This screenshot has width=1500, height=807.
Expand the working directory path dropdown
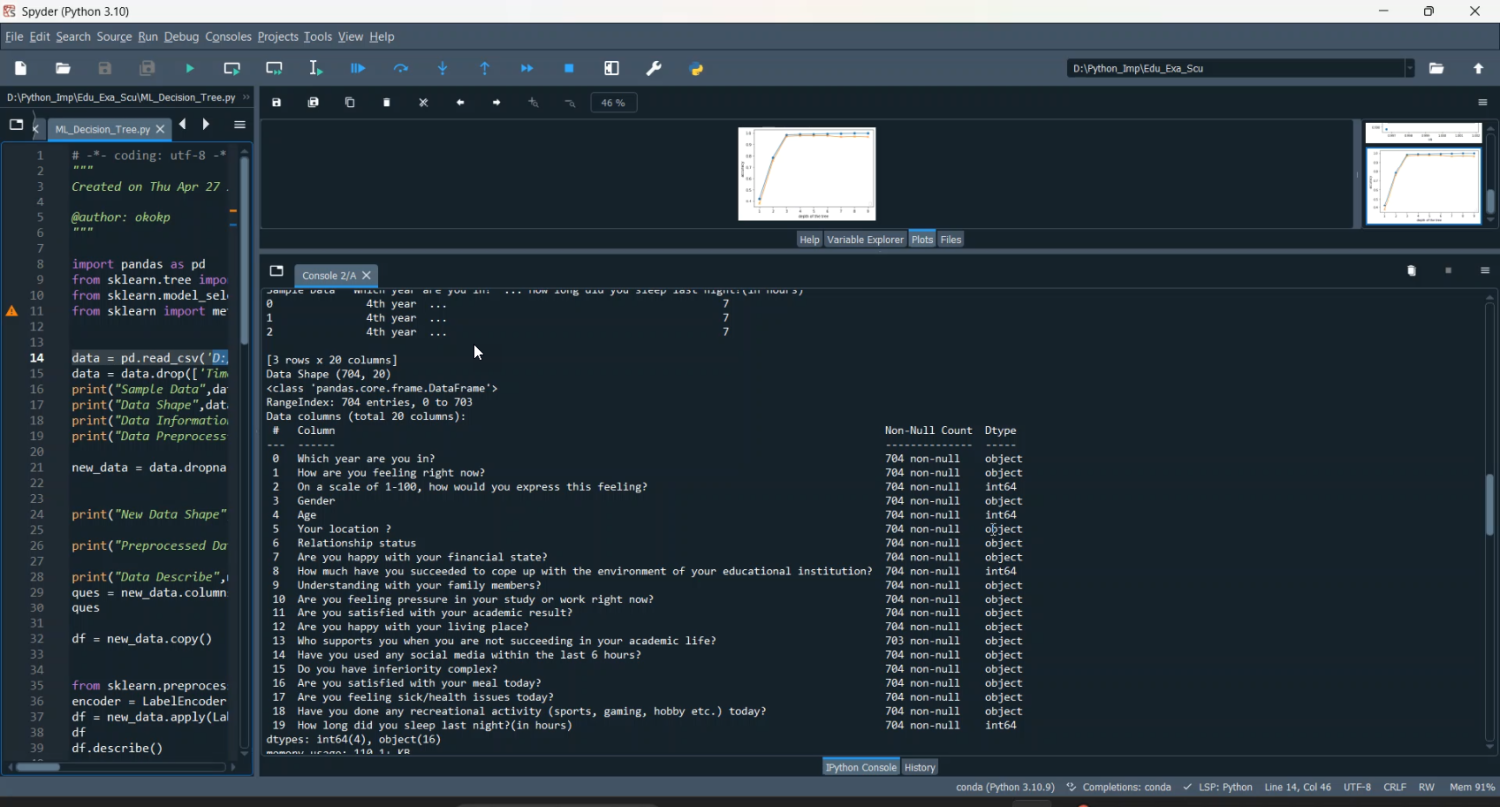[x=1410, y=69]
